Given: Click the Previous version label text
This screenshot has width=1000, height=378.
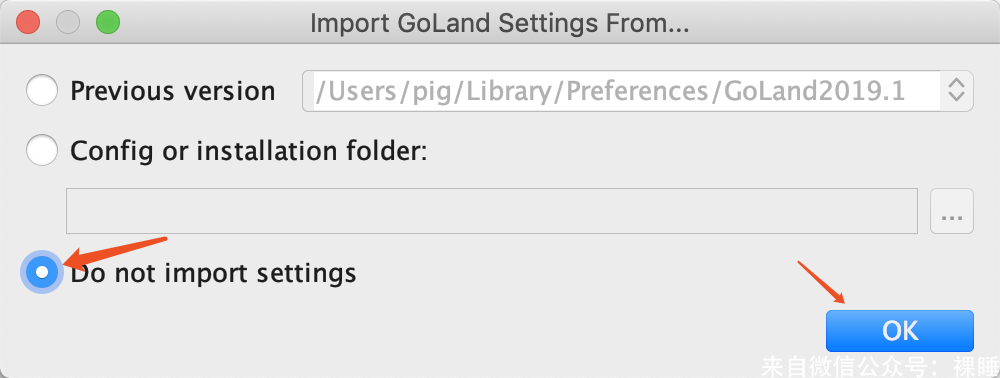Looking at the screenshot, I should [172, 91].
